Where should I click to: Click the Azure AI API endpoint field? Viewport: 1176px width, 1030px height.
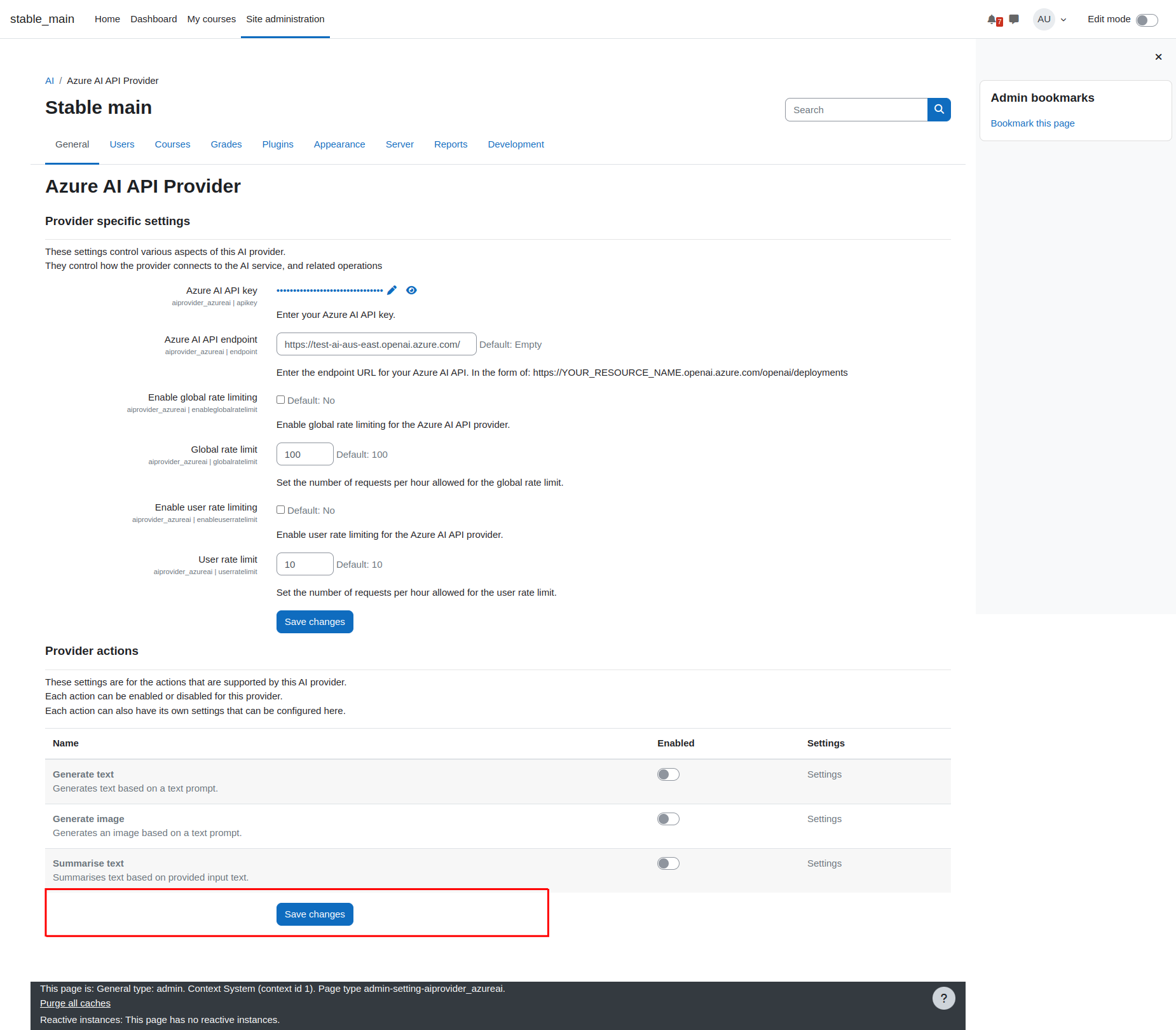(376, 344)
